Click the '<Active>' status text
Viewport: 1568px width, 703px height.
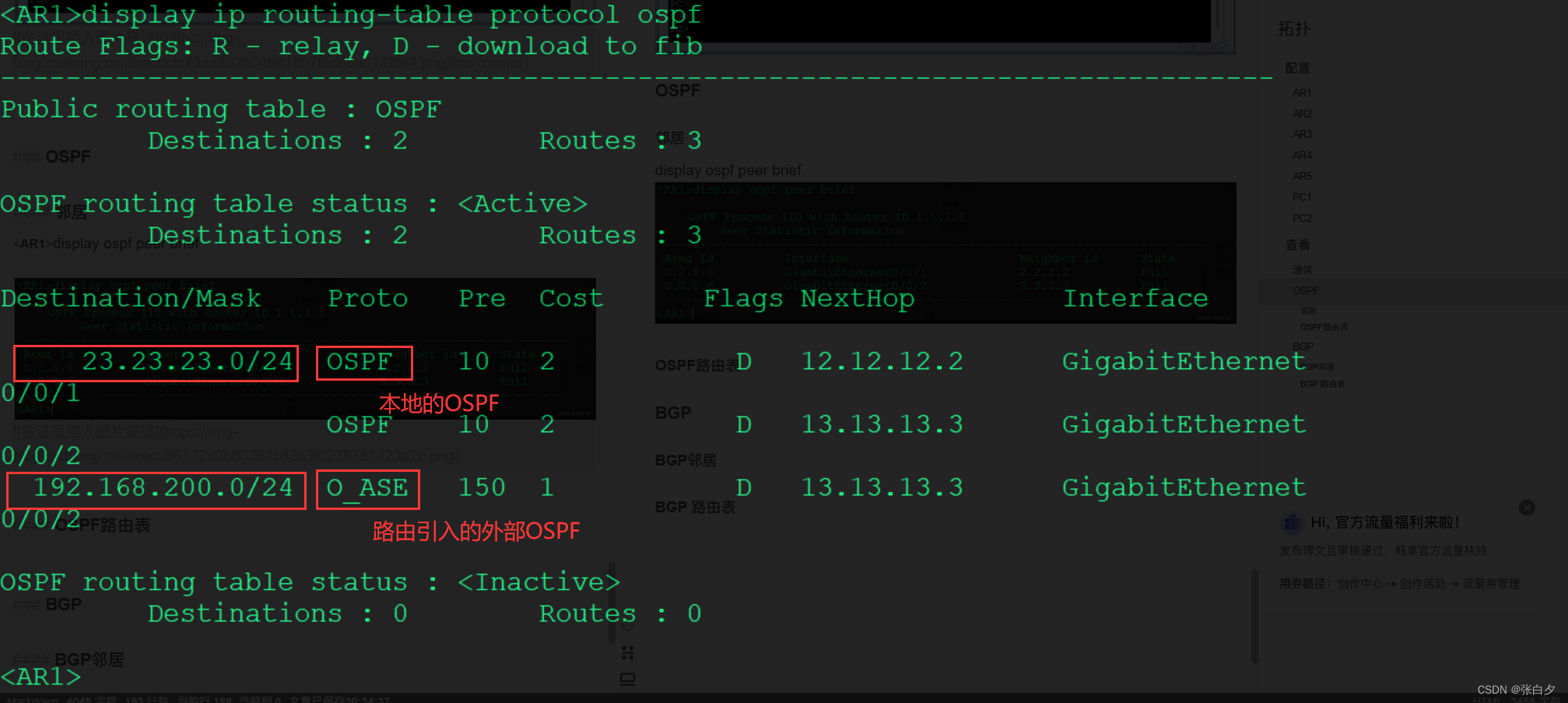(522, 204)
